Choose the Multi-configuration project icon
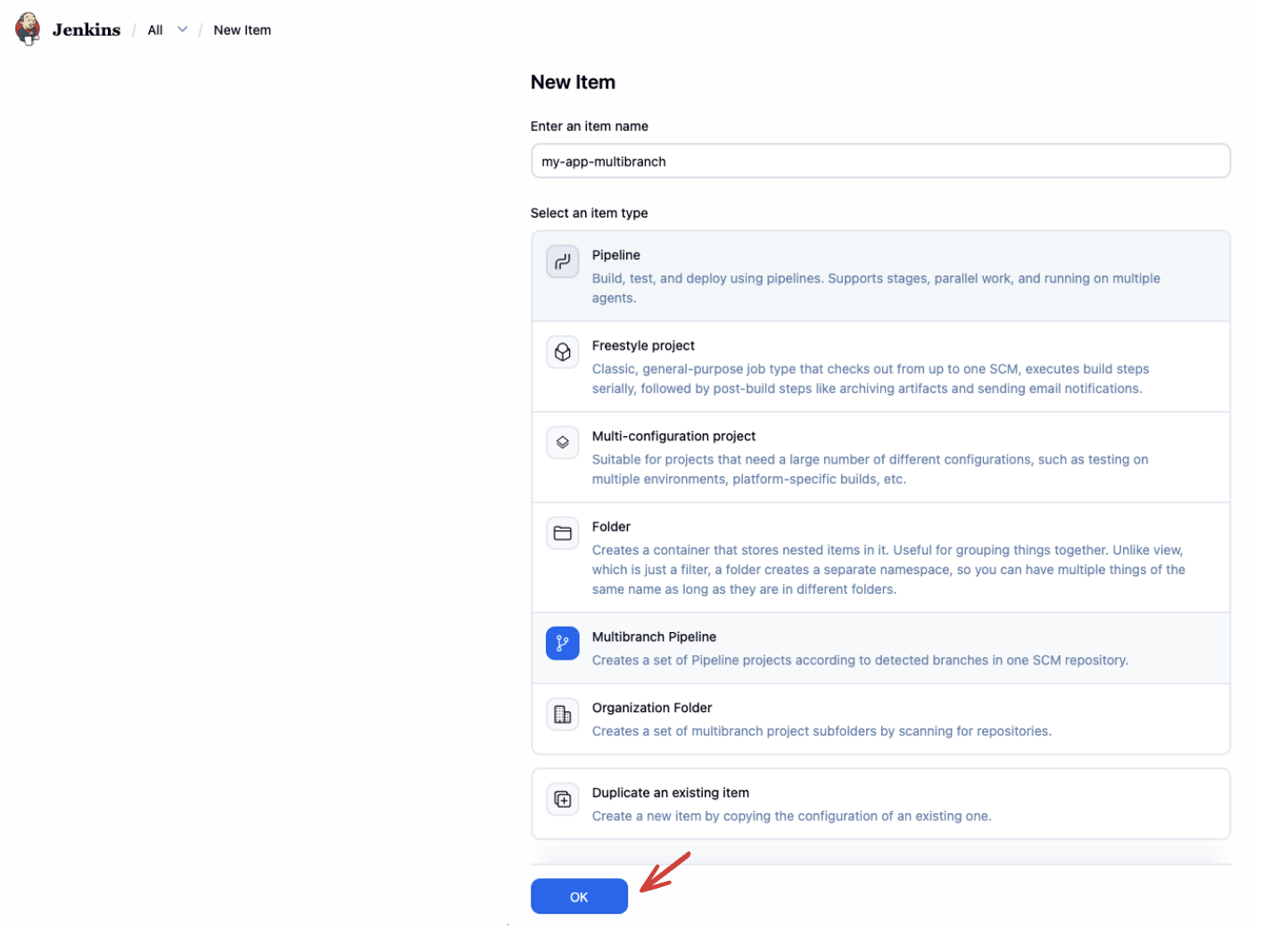The height and width of the screenshot is (929, 1288). [562, 442]
